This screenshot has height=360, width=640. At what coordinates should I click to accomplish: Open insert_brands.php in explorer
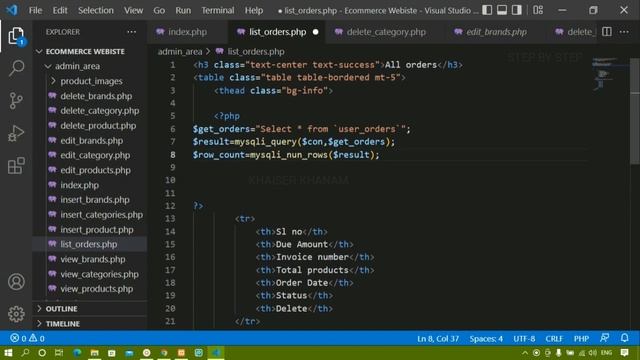(95, 200)
